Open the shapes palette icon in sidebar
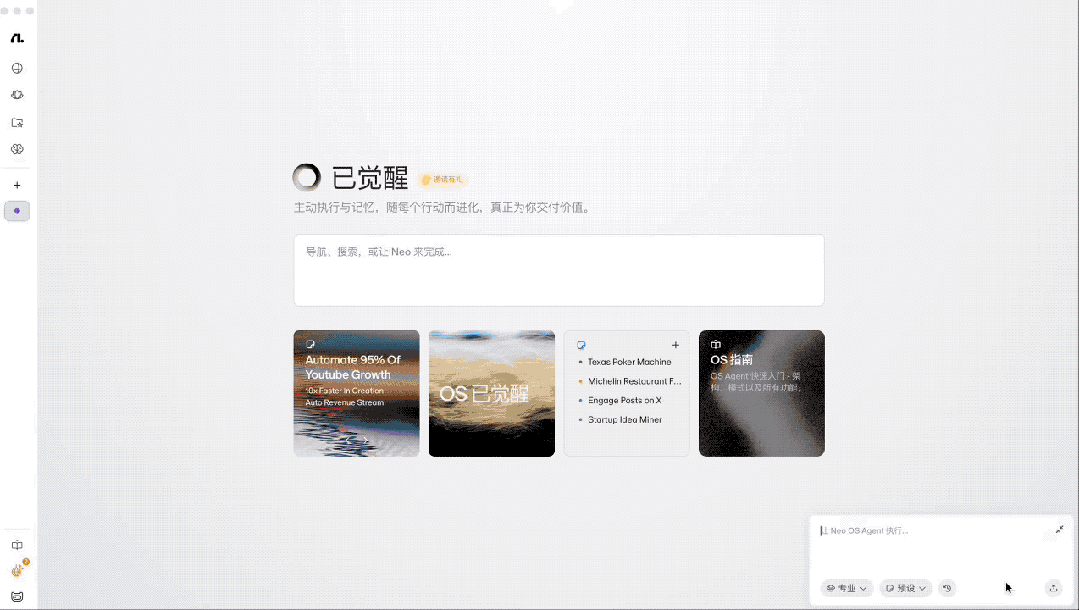This screenshot has width=1079, height=610. point(17,149)
